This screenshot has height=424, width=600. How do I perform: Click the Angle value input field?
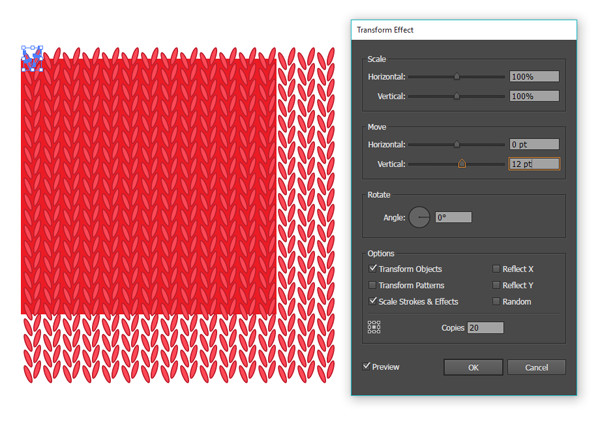point(453,217)
